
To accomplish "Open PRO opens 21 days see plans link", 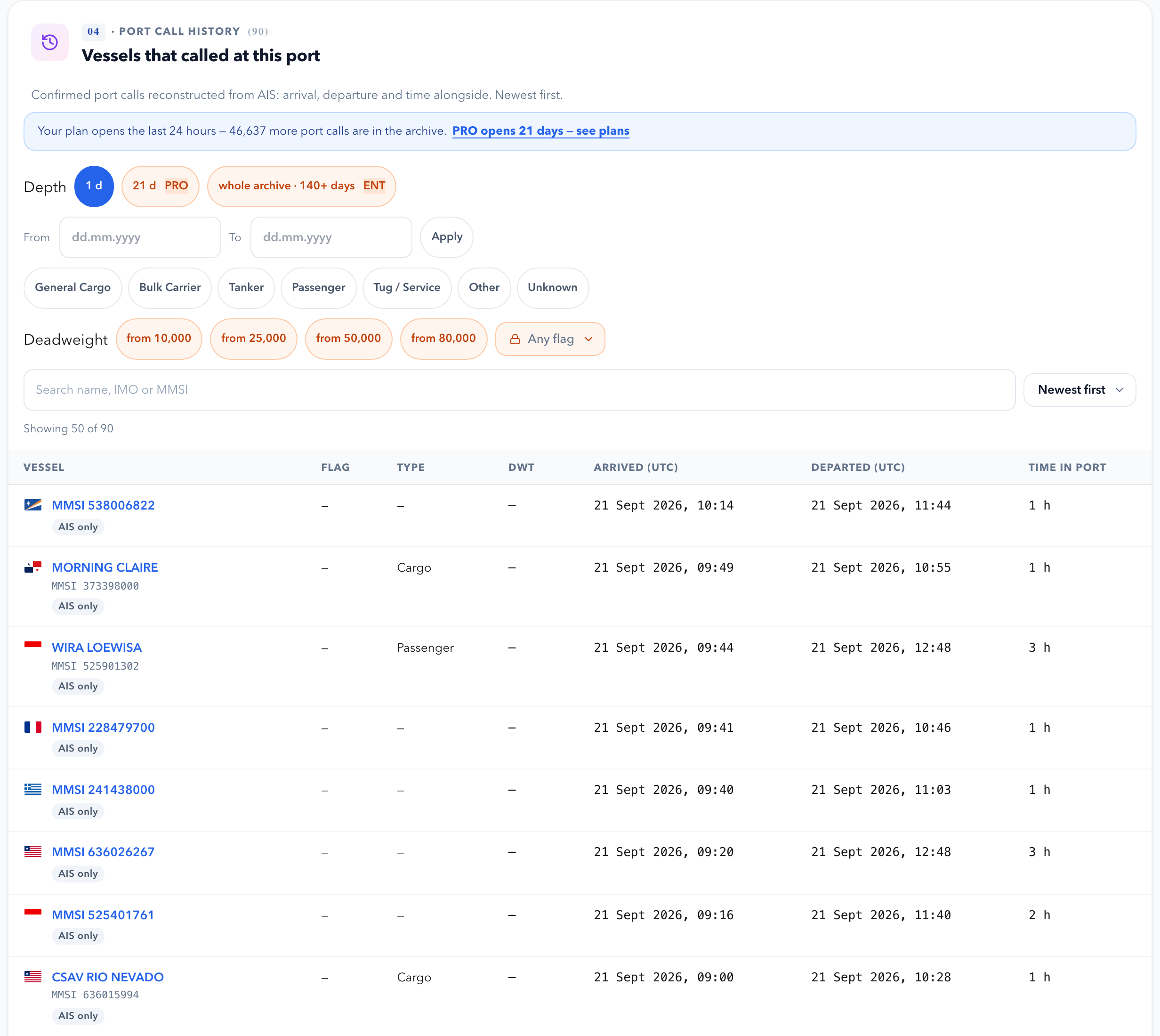I will [541, 131].
